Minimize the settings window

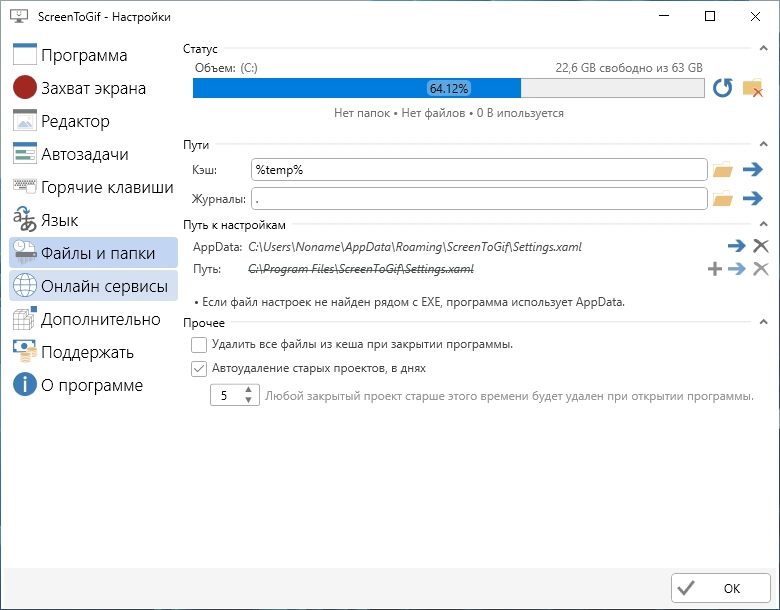tap(664, 16)
